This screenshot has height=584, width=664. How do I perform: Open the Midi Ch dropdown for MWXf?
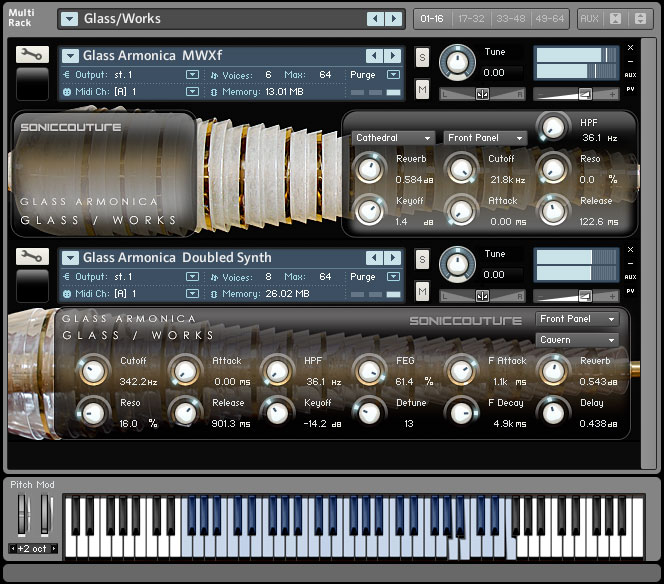[x=192, y=91]
